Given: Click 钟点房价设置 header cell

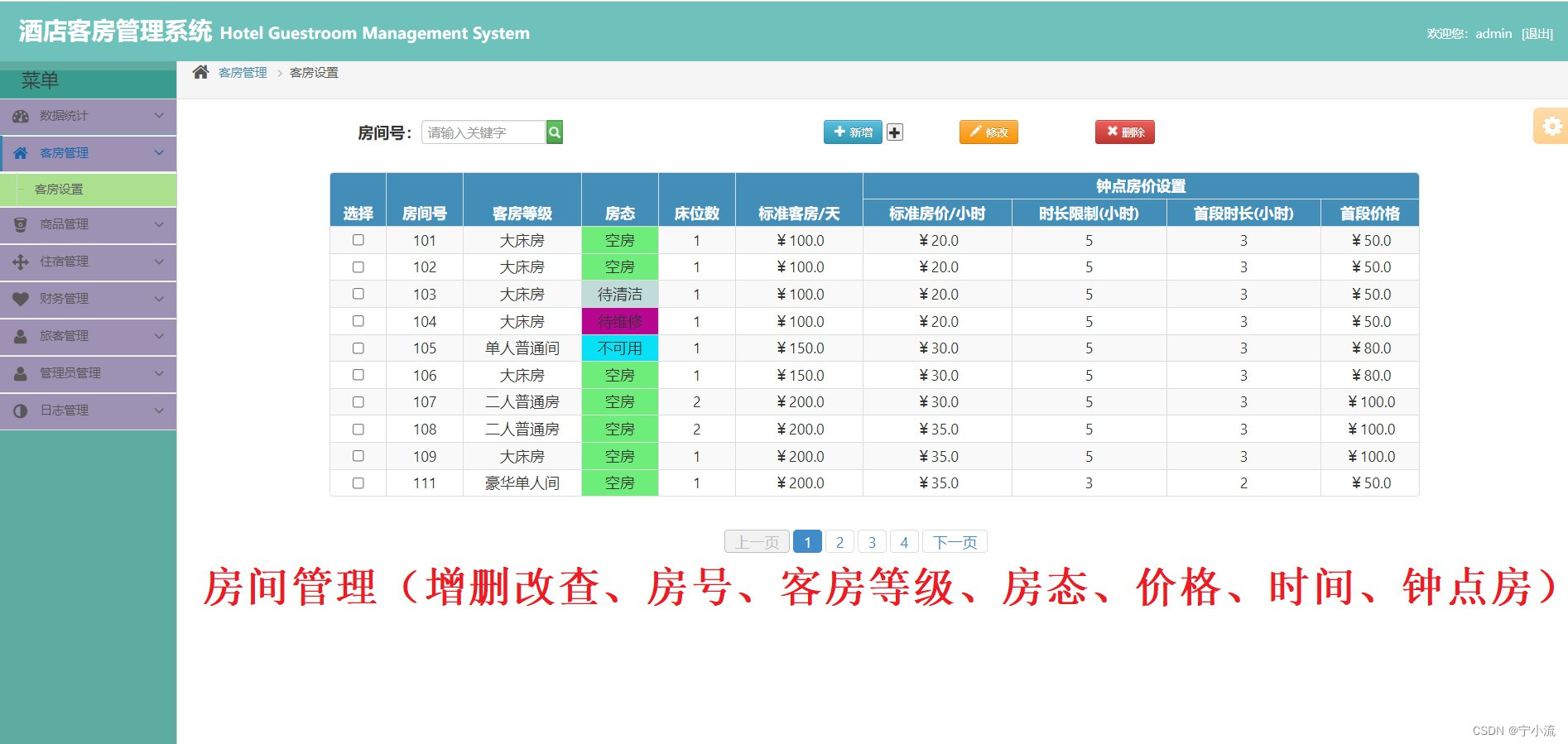Looking at the screenshot, I should [1141, 186].
